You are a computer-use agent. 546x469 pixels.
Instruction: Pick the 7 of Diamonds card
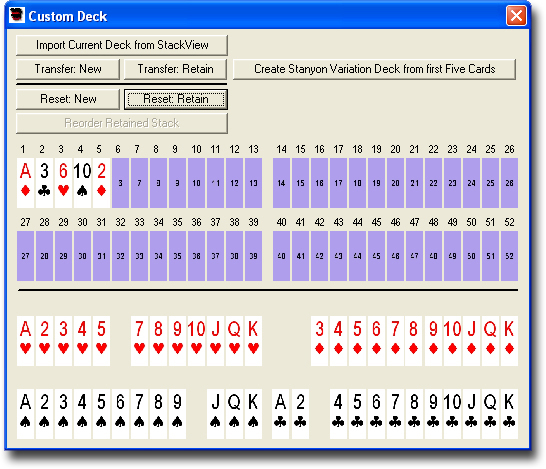[x=395, y=341]
